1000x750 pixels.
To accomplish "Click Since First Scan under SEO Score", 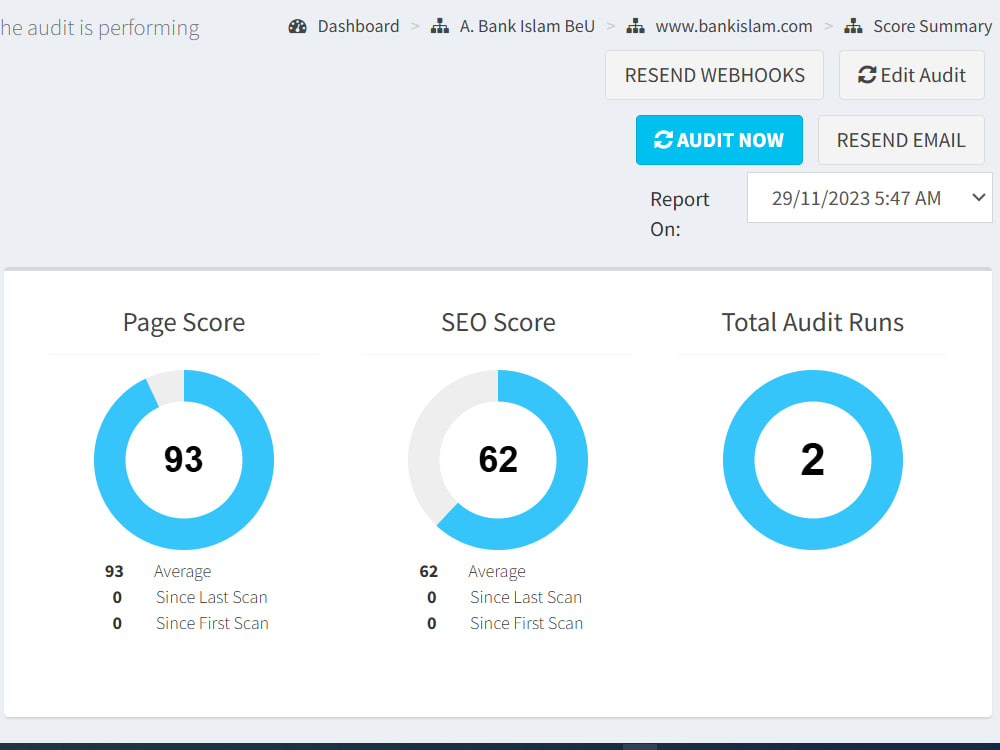I will coord(527,623).
